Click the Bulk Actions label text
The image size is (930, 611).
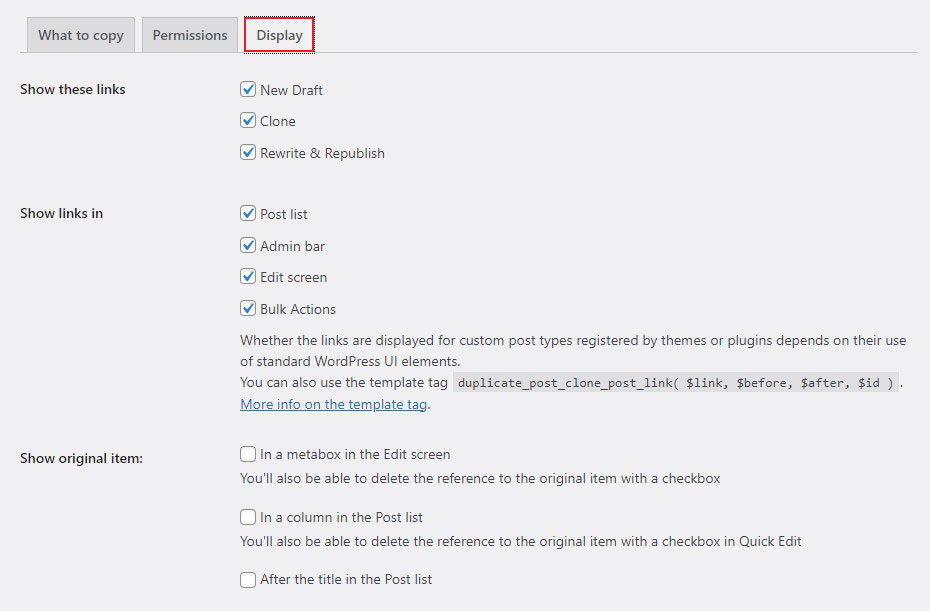298,309
